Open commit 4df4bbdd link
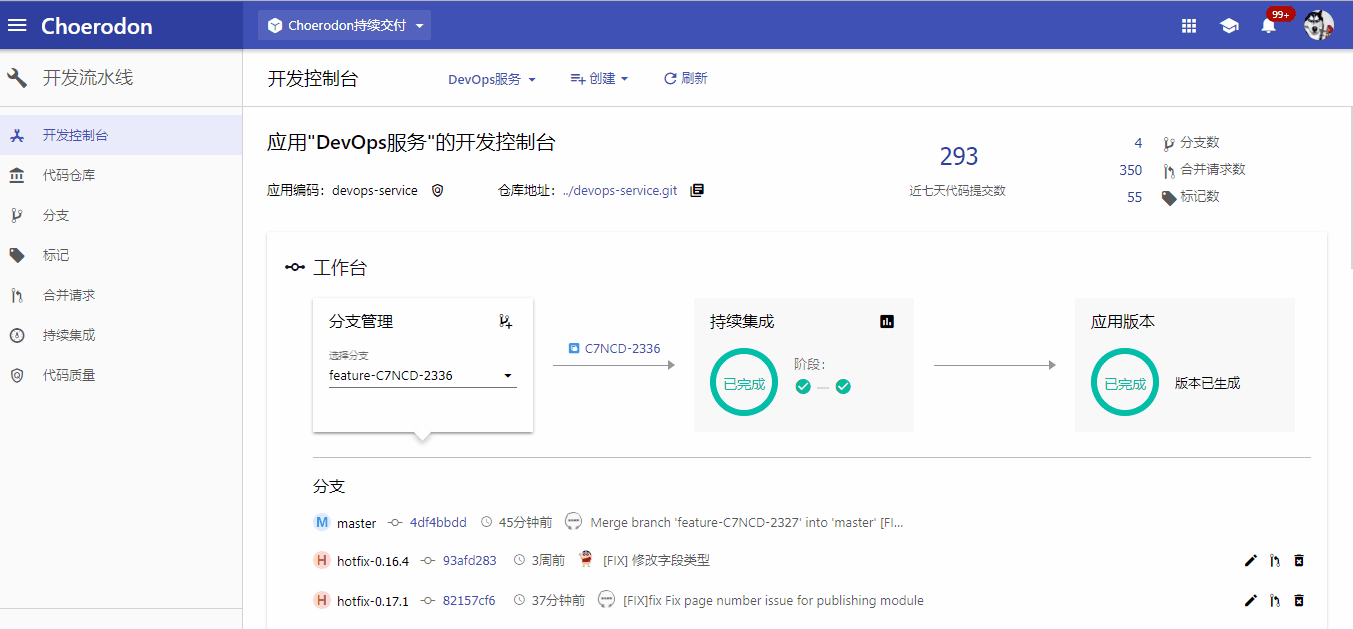 click(x=438, y=522)
